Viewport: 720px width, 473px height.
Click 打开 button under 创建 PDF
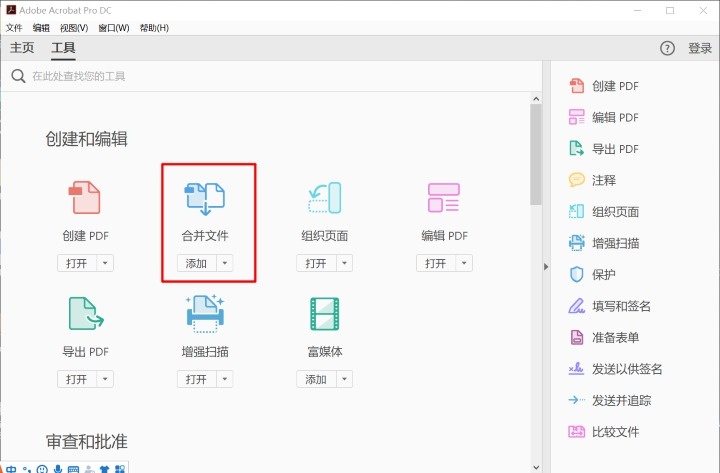[77, 263]
